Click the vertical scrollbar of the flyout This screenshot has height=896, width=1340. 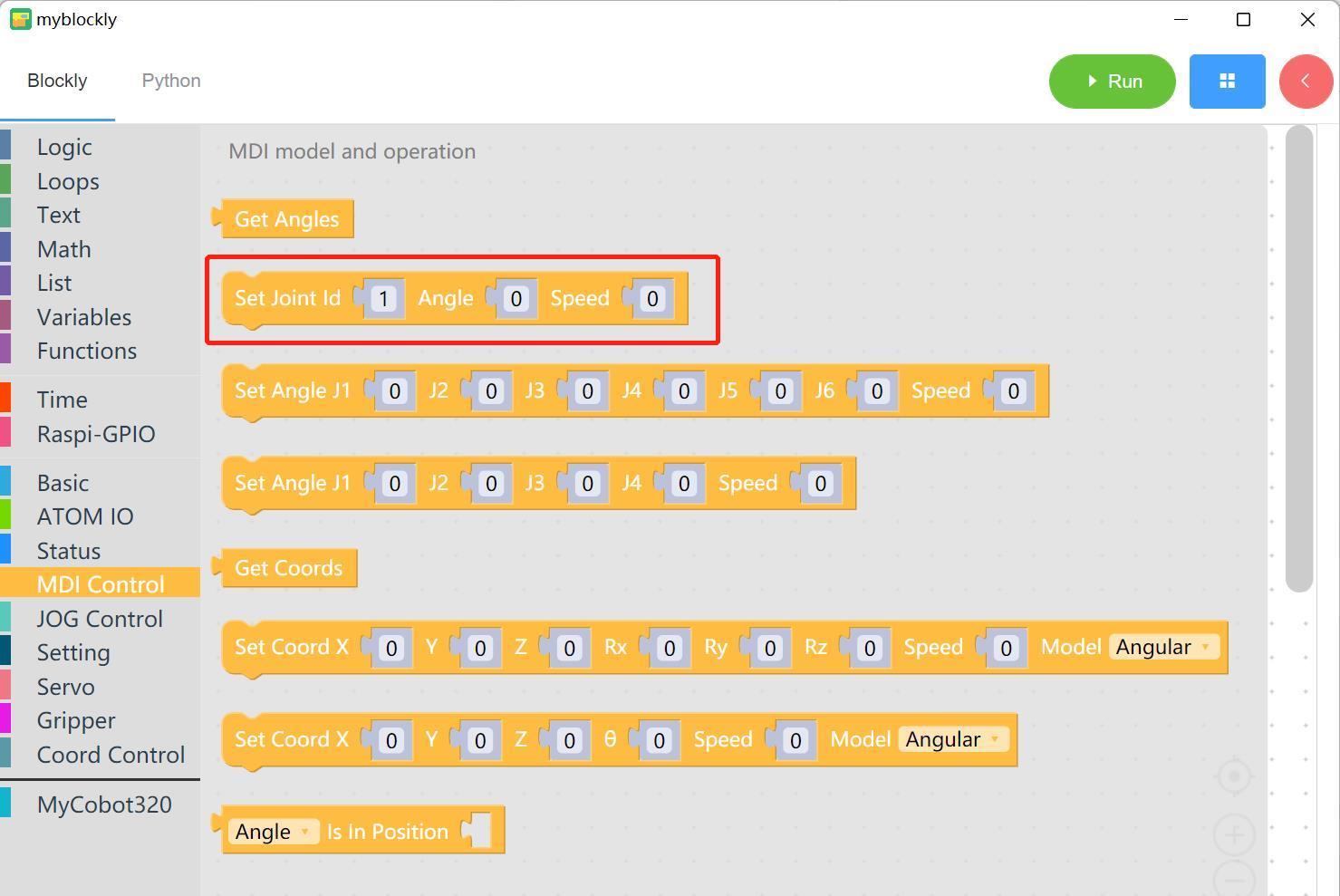tap(1298, 359)
